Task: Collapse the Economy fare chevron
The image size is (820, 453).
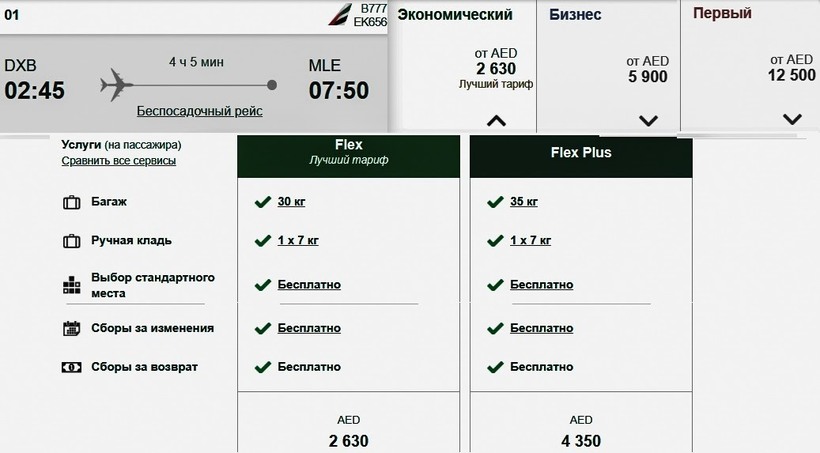Action: point(496,121)
